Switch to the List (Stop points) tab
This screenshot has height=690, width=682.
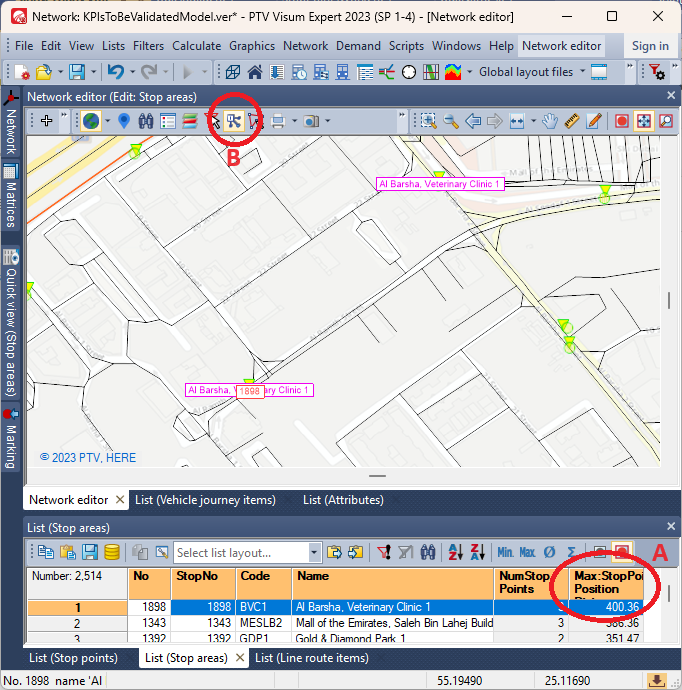[x=73, y=658]
